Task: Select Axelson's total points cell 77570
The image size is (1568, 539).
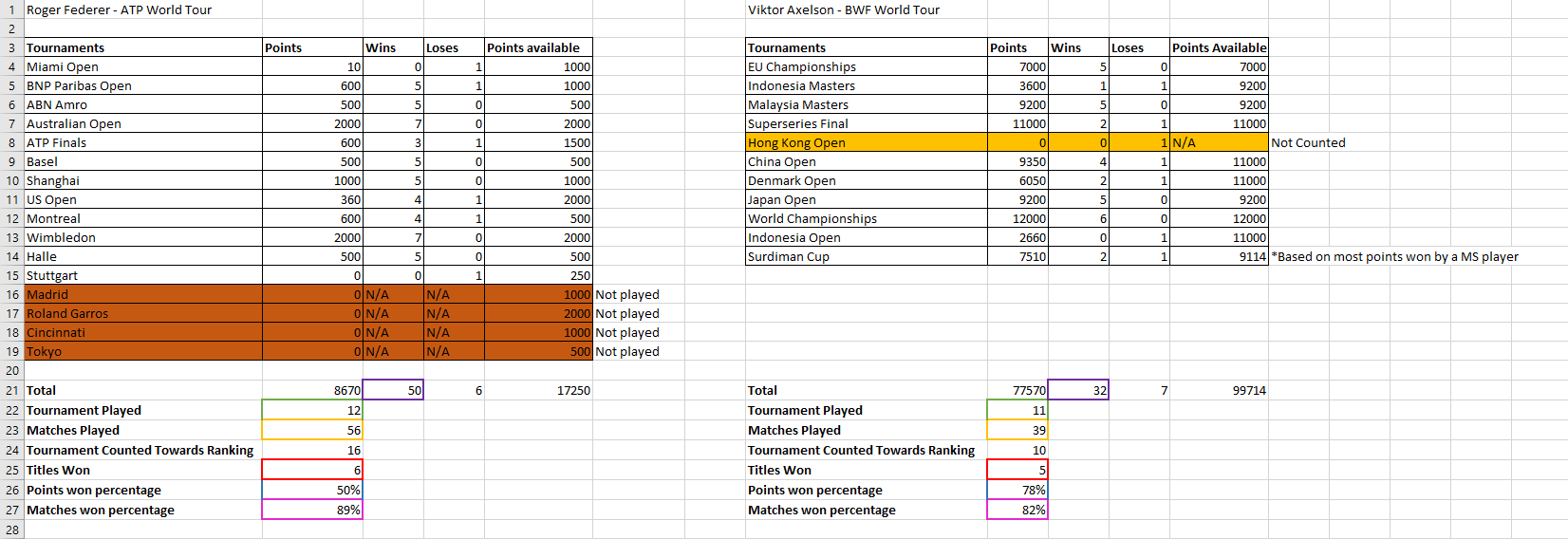Action: (x=1017, y=390)
